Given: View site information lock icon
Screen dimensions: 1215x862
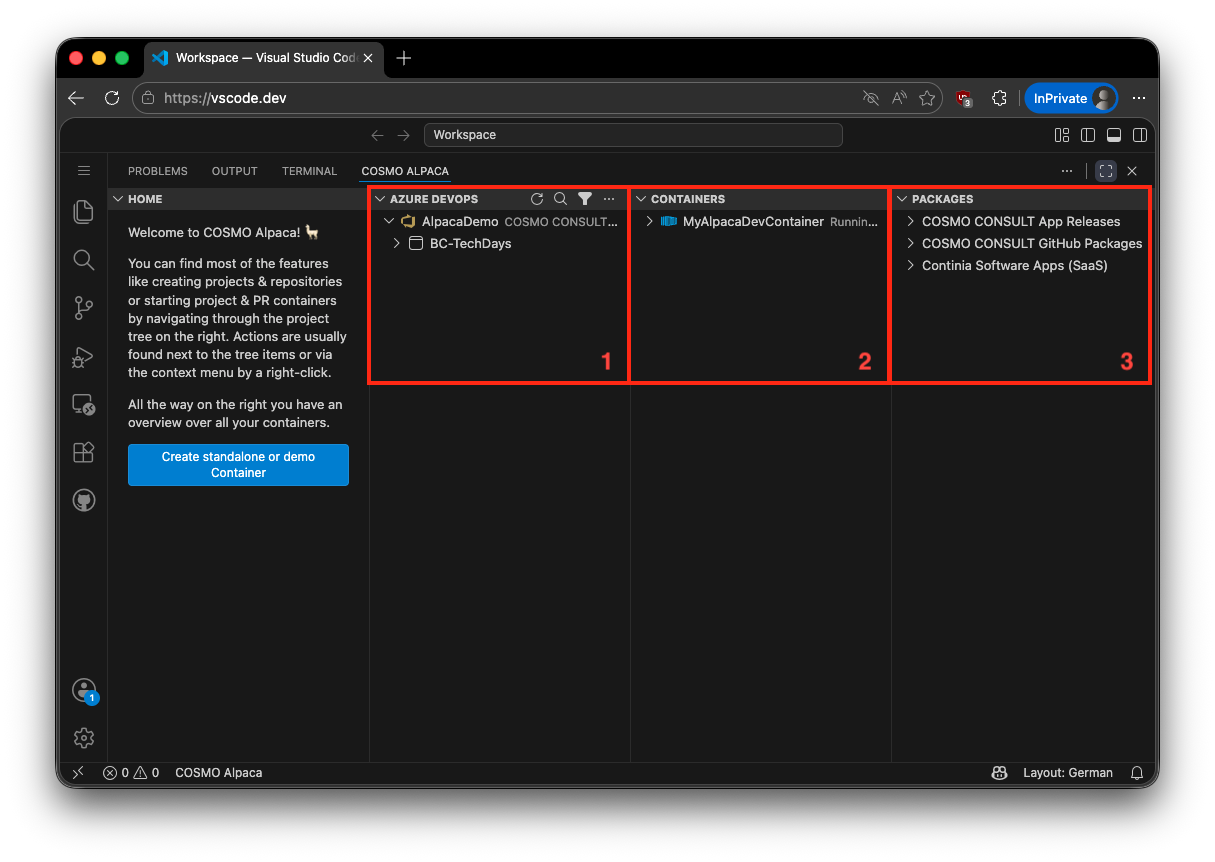Looking at the screenshot, I should (x=148, y=98).
